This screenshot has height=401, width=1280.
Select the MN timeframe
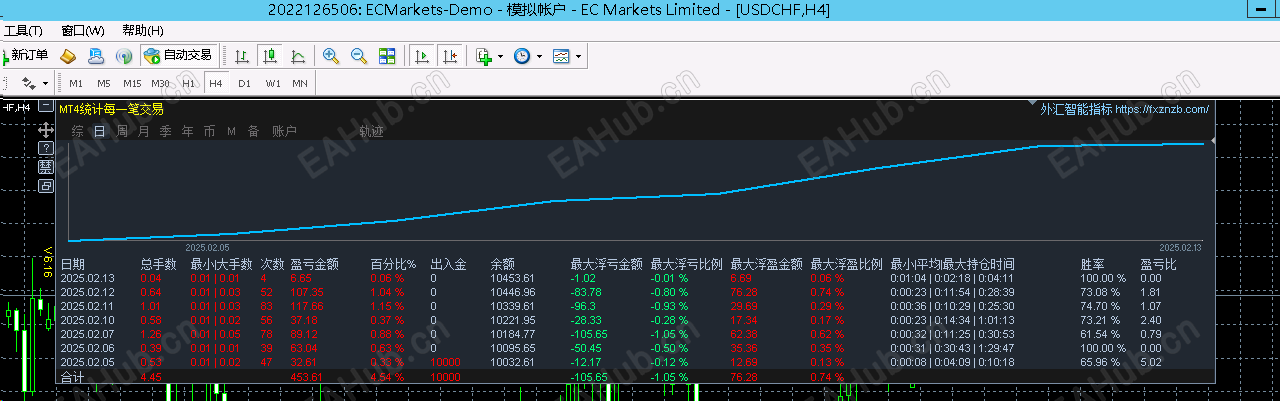(x=300, y=83)
